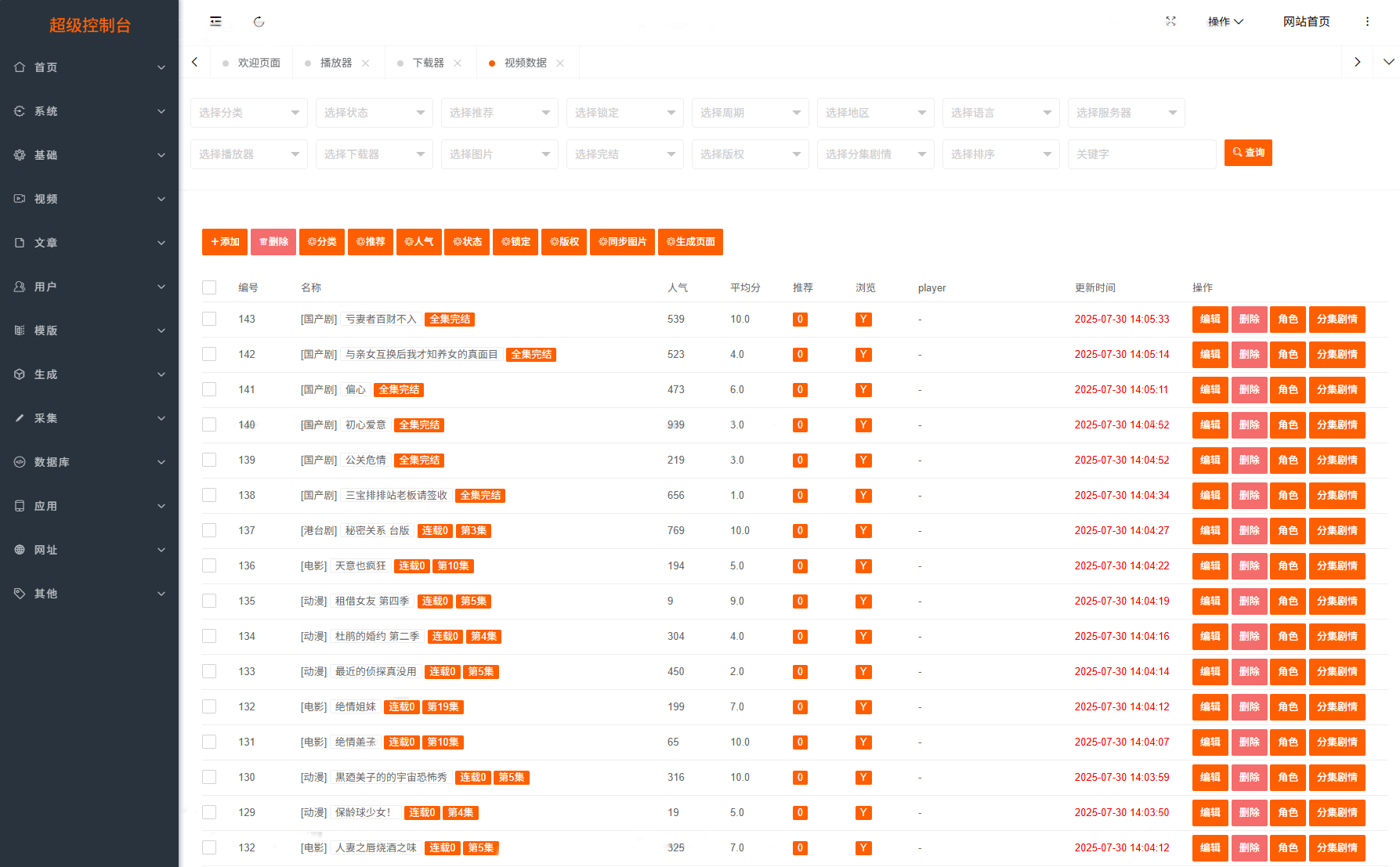
Task: Select the checkbox for row 137
Action: point(209,530)
